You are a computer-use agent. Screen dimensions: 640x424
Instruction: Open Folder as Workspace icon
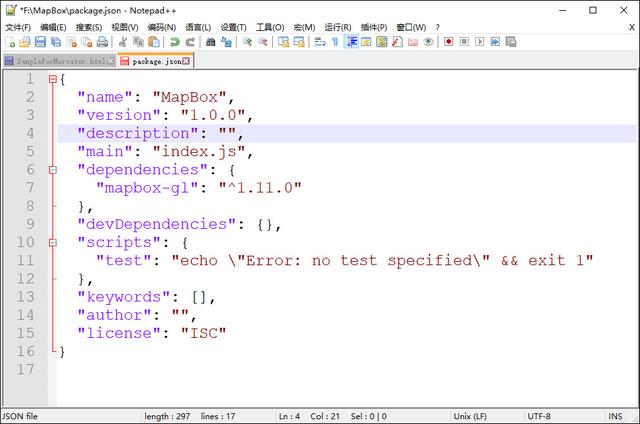pyautogui.click(x=413, y=42)
